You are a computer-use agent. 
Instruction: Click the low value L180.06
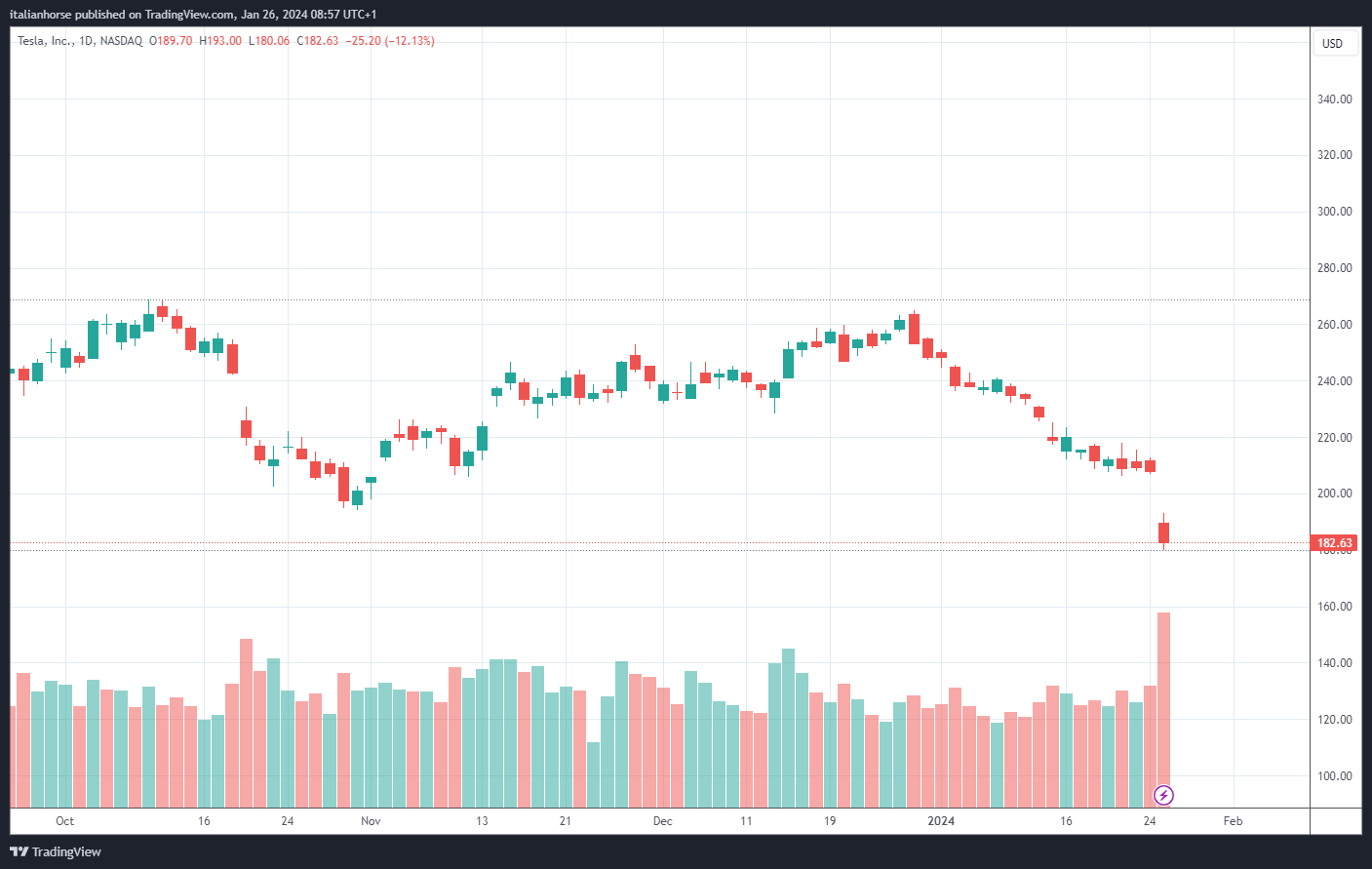point(269,41)
